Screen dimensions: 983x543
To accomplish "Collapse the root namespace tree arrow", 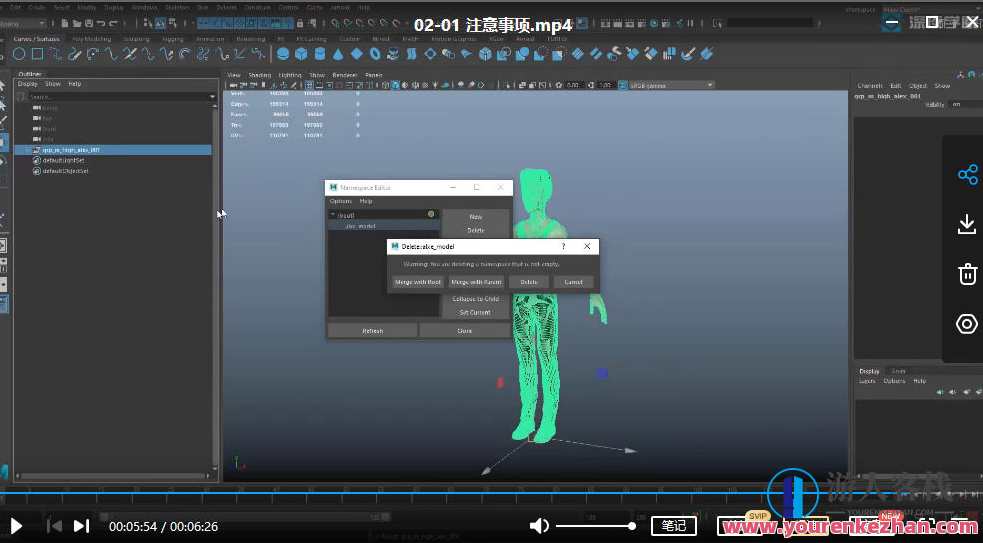I will tap(333, 215).
